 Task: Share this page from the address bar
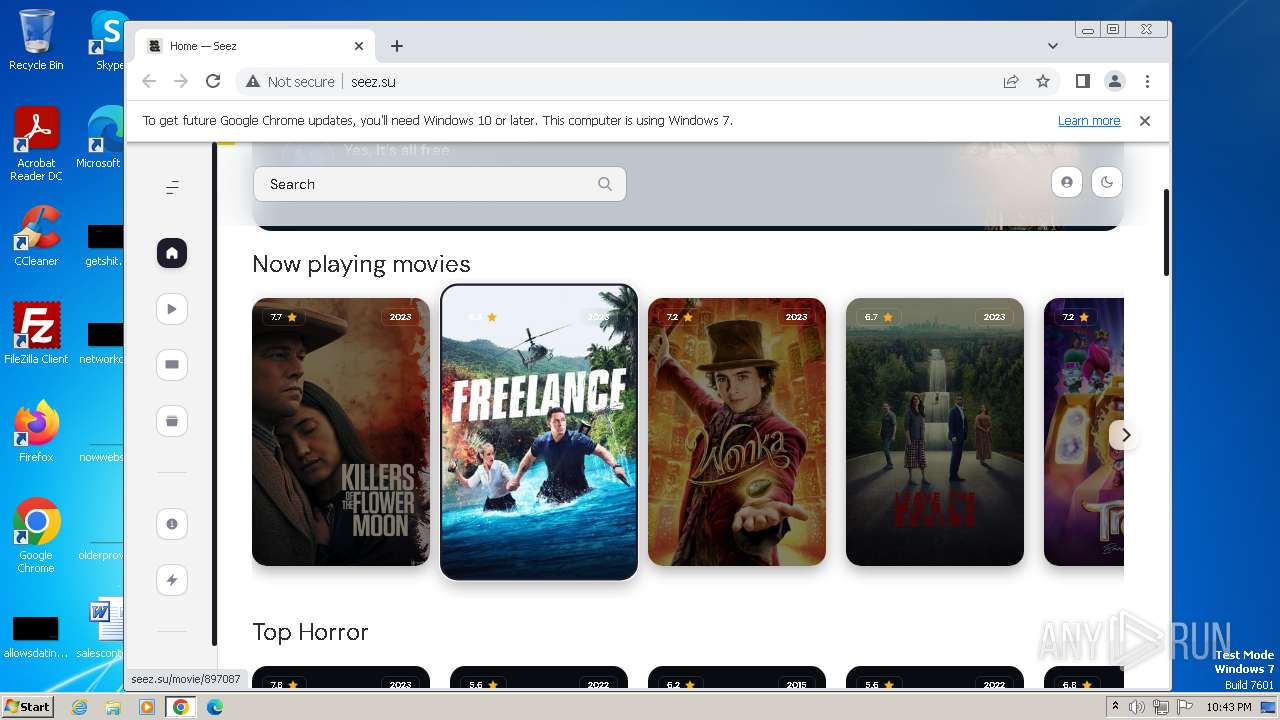(x=1011, y=82)
